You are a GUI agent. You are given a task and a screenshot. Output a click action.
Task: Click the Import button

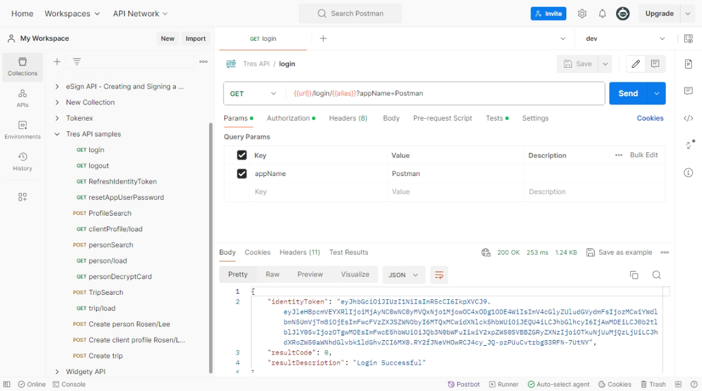click(196, 39)
